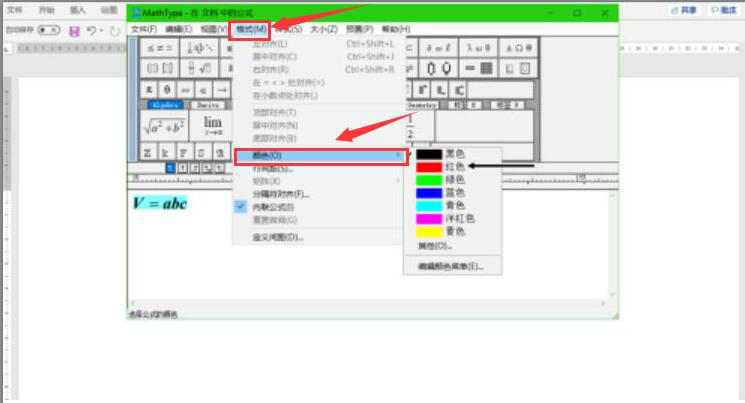
Task: Insert the right arrow symbol from small bar
Action: coord(221,89)
